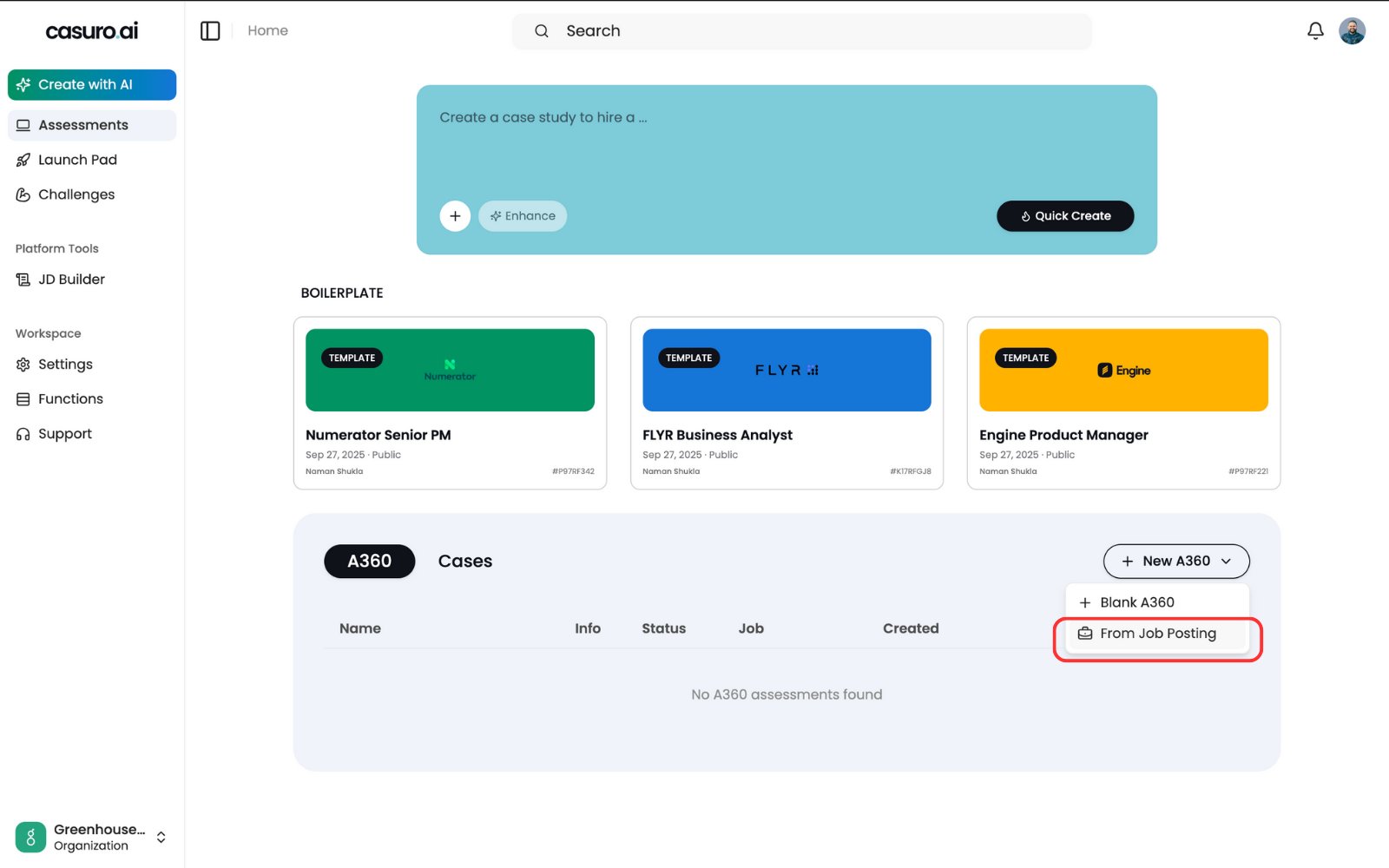This screenshot has height=868, width=1389.
Task: Click the TEMPLATE badge on Engine card
Action: [x=1025, y=358]
